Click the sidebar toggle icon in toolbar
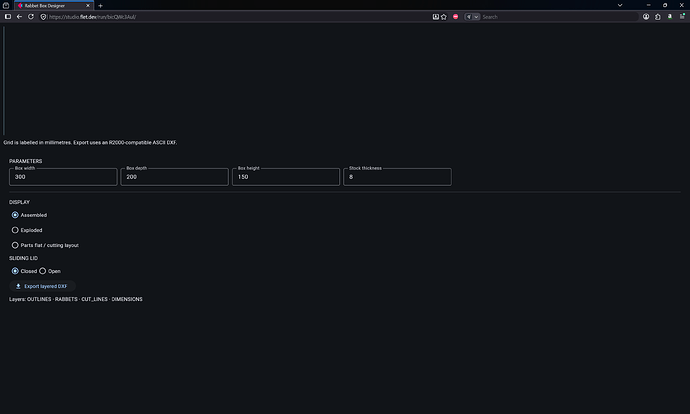Screen dimensions: 690x414 [7, 17]
